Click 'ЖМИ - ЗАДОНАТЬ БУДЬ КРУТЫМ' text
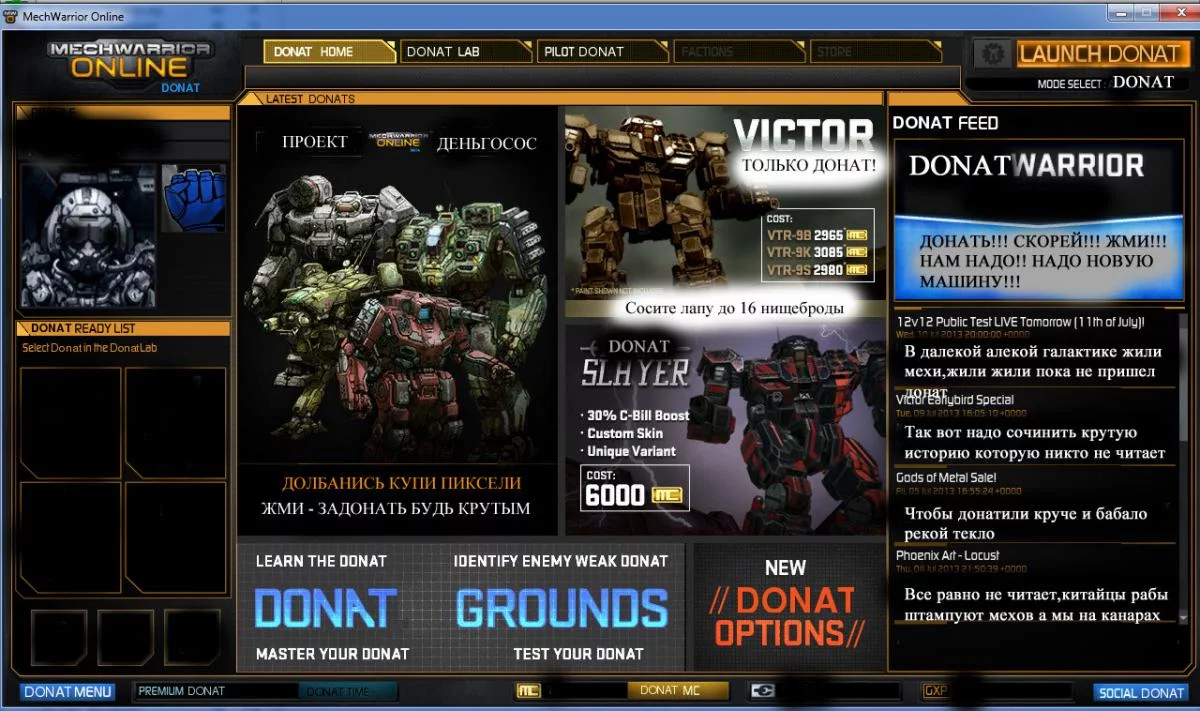Viewport: 1200px width, 711px height. [x=395, y=509]
